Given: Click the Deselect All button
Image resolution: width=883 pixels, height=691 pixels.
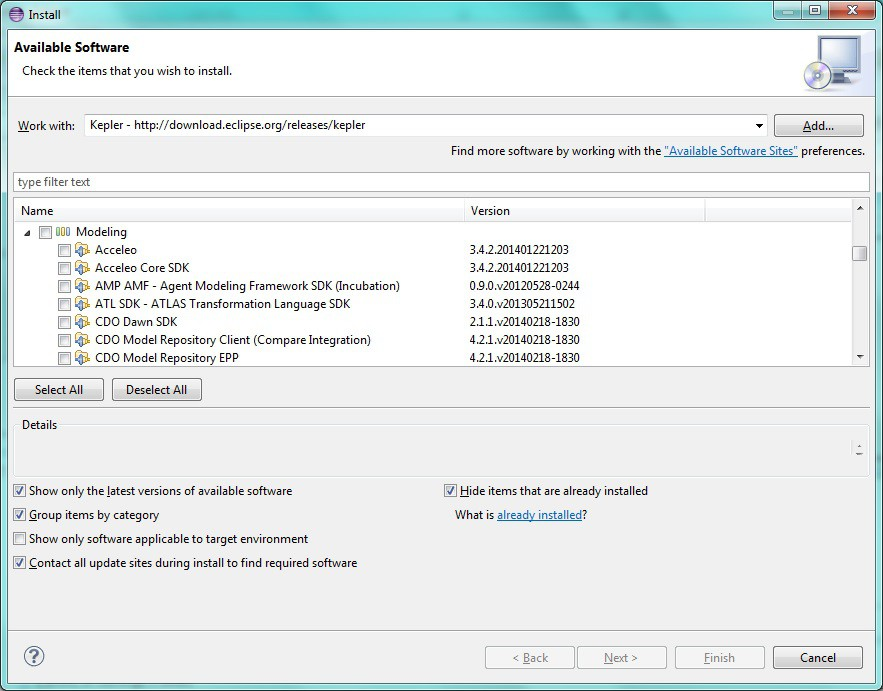Looking at the screenshot, I should [157, 390].
